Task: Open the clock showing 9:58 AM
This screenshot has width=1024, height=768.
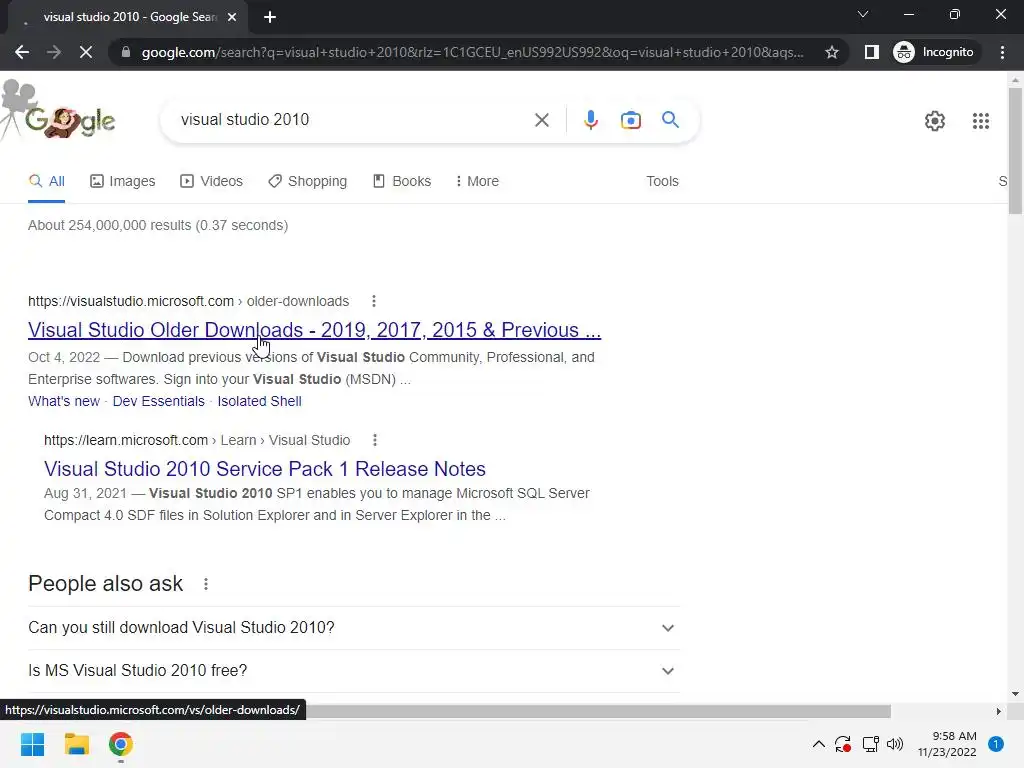Action: point(947,744)
